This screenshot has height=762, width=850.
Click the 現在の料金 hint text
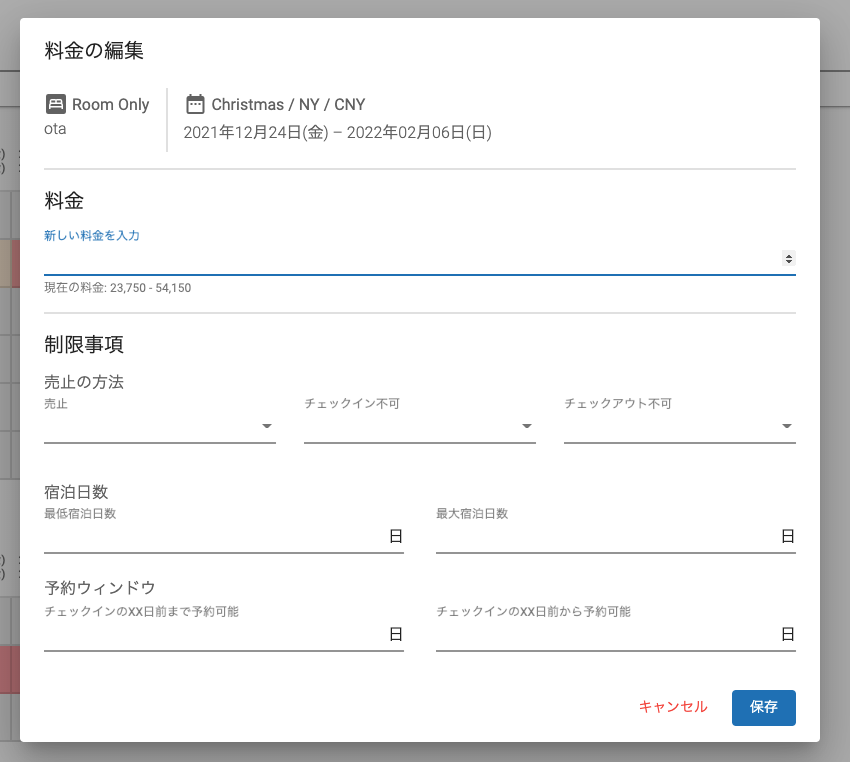(x=117, y=288)
